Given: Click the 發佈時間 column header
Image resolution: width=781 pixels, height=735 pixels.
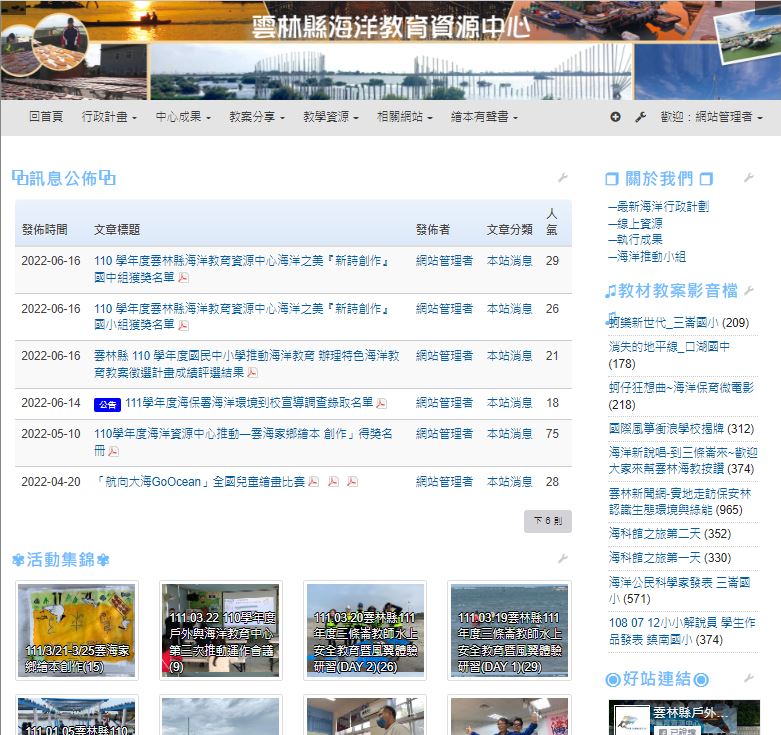Looking at the screenshot, I should [x=44, y=230].
